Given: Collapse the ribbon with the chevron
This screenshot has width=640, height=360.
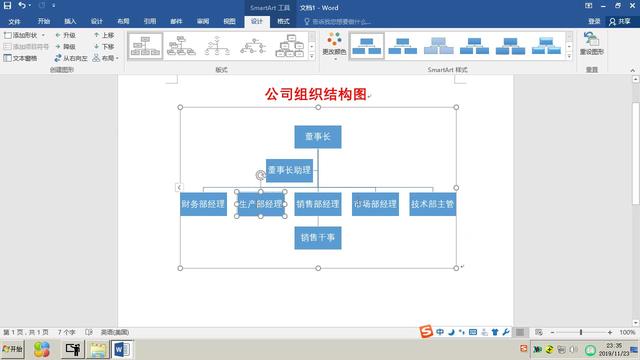Looking at the screenshot, I should click(633, 70).
